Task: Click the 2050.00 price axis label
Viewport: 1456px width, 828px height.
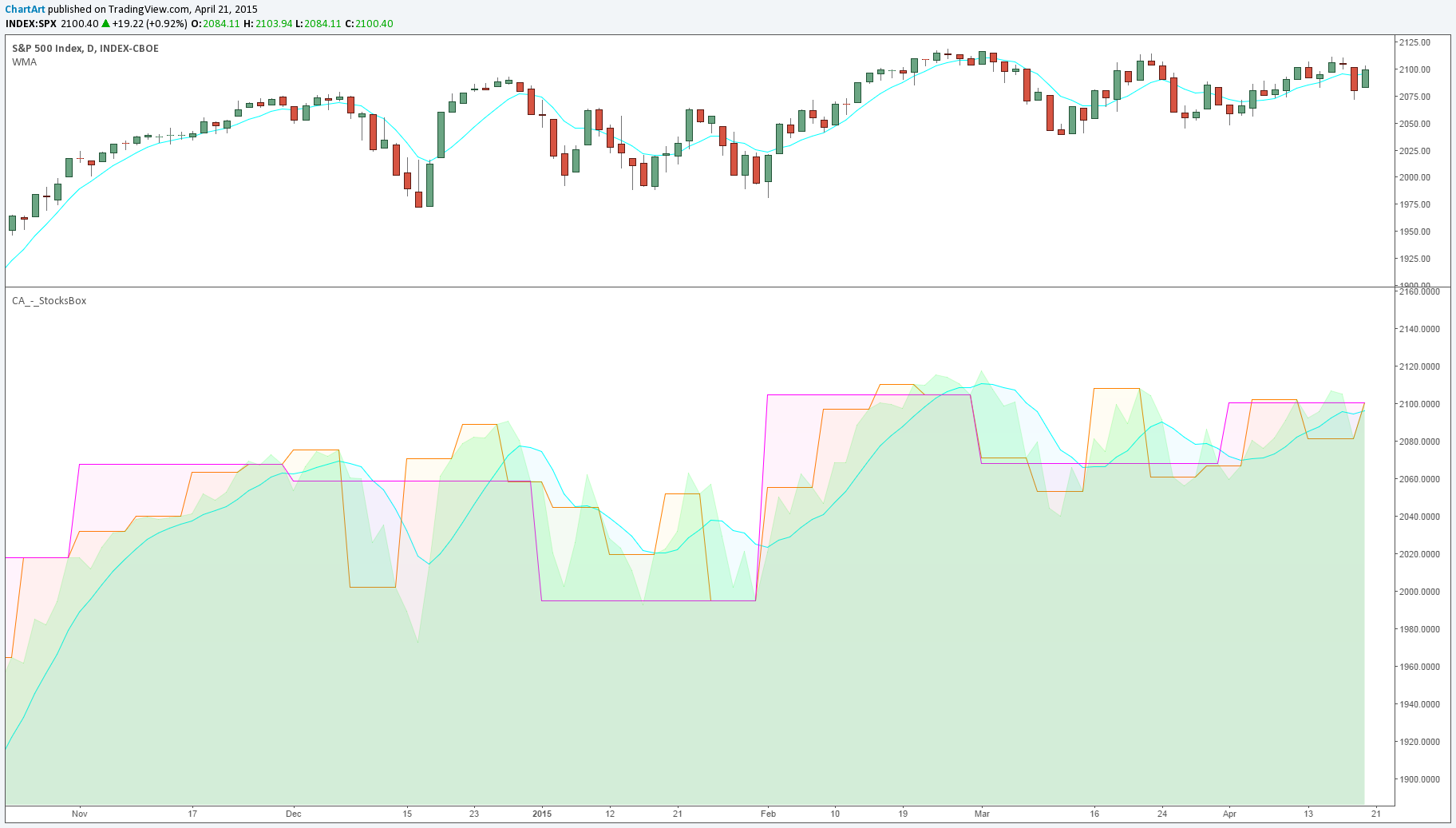Action: (1414, 124)
